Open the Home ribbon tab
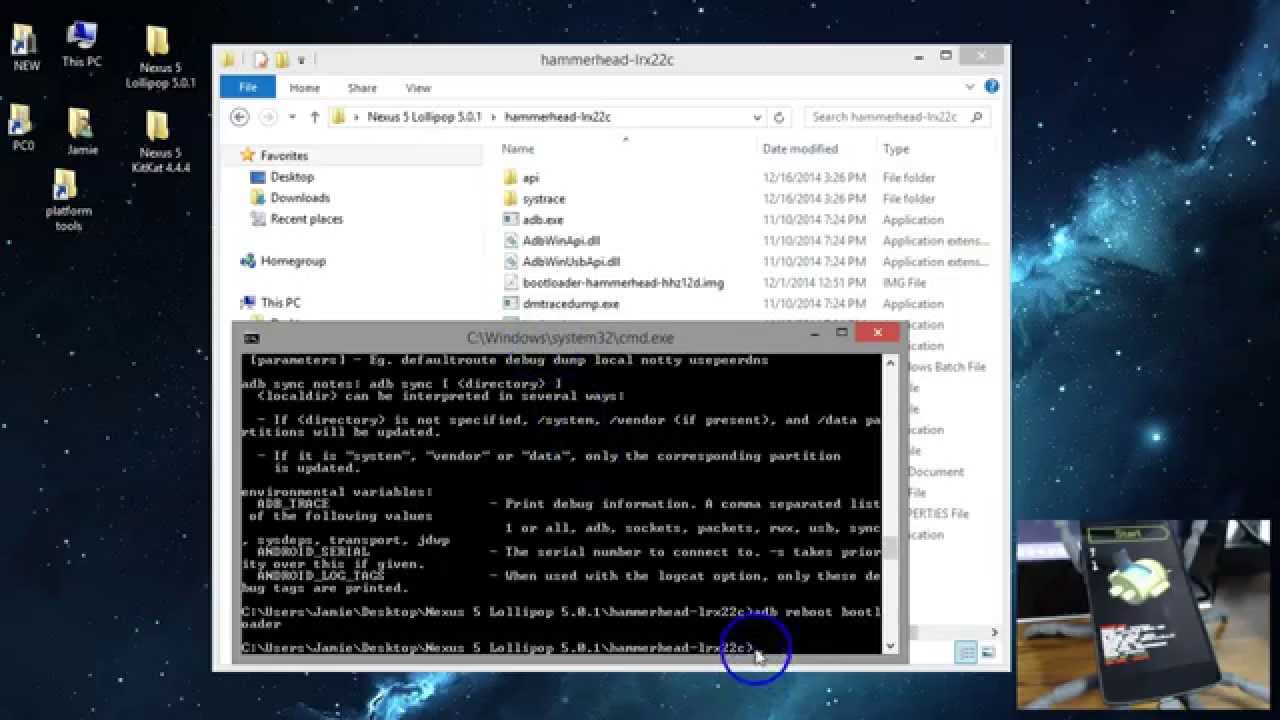1280x720 pixels. click(x=304, y=88)
